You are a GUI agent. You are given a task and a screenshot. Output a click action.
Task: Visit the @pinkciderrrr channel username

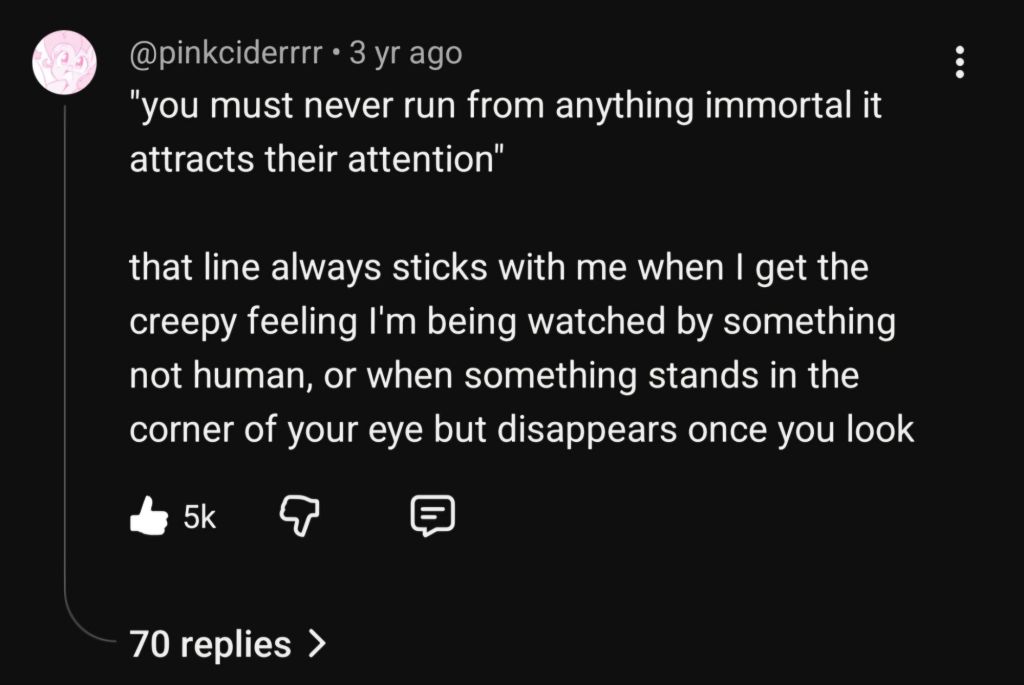[227, 53]
